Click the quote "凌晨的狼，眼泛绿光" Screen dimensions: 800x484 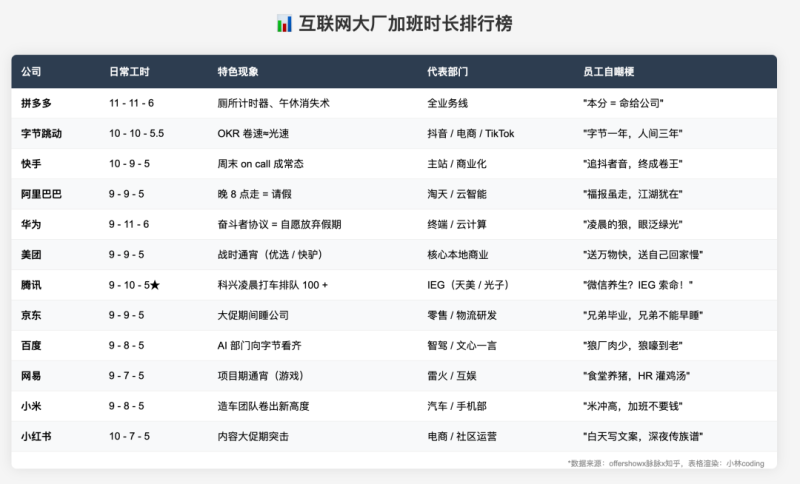[633, 224]
